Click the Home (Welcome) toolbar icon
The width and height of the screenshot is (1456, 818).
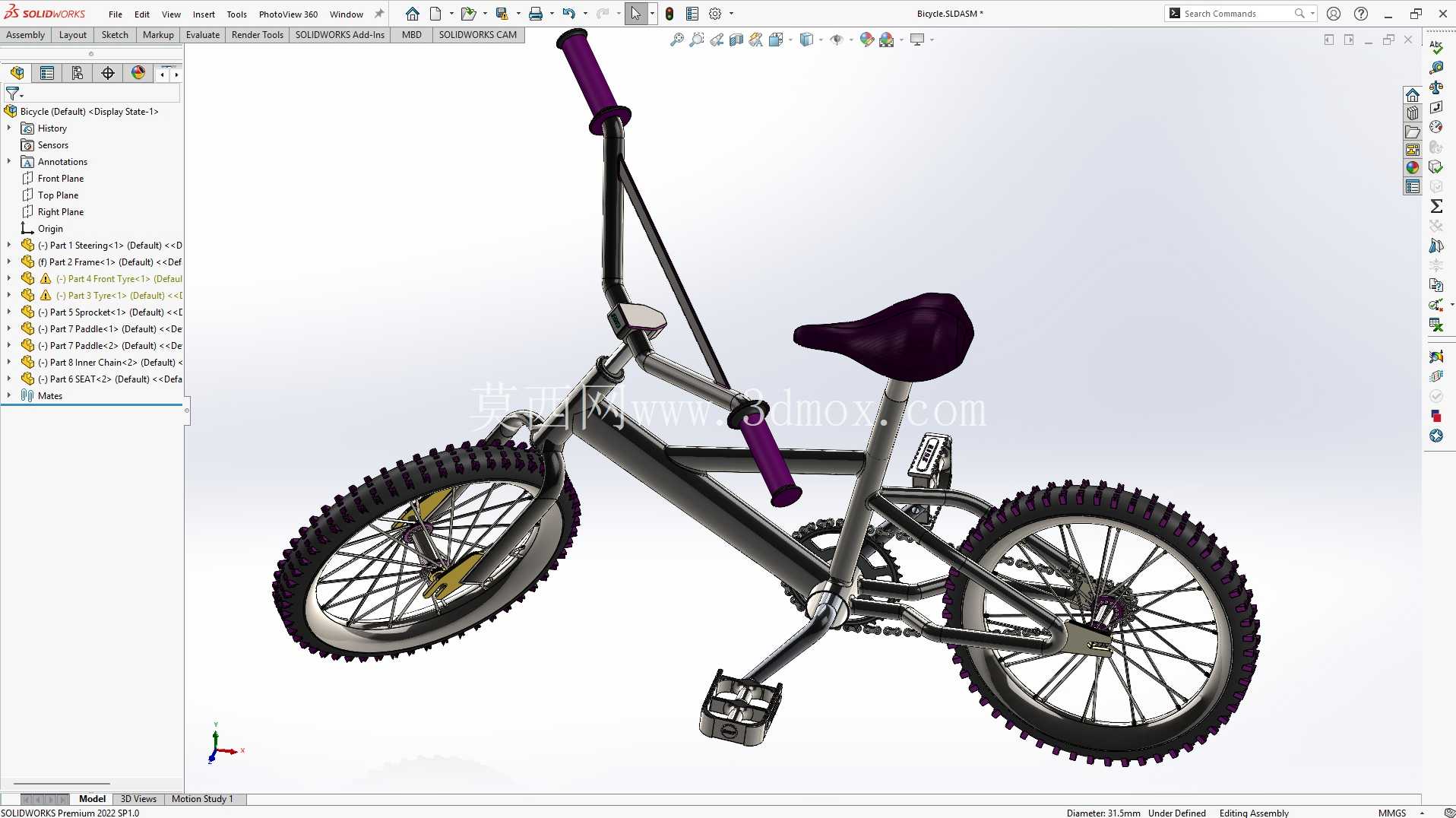click(x=412, y=14)
